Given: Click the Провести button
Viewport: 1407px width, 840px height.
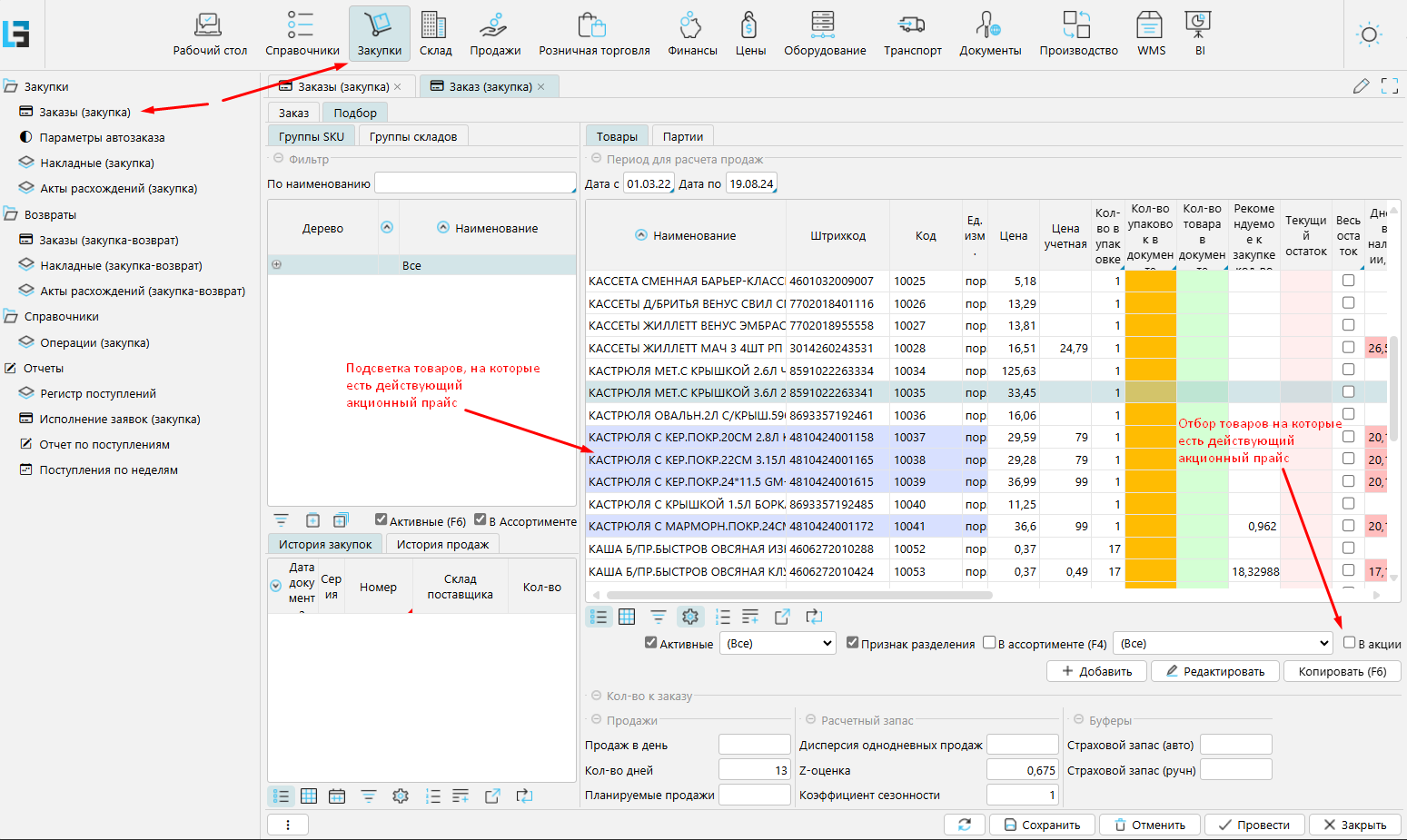Looking at the screenshot, I should tap(1253, 825).
